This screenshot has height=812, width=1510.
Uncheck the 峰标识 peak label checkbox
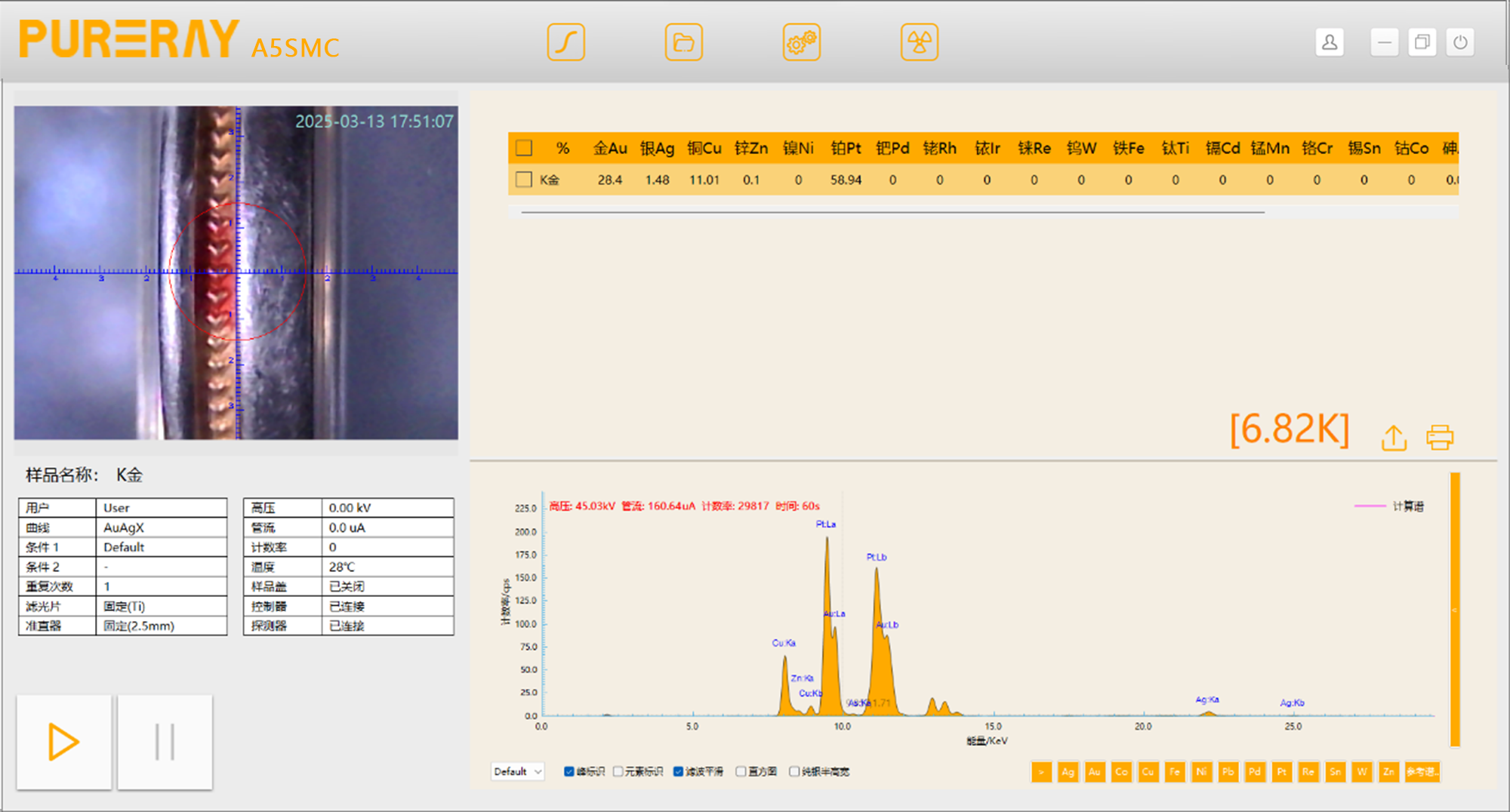tap(569, 771)
